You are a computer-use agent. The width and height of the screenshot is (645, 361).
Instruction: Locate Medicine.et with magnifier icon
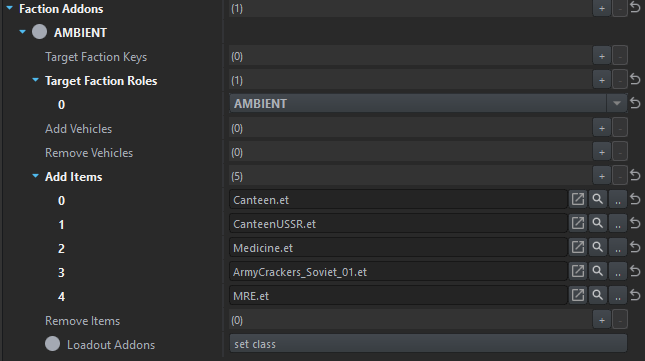click(x=598, y=247)
